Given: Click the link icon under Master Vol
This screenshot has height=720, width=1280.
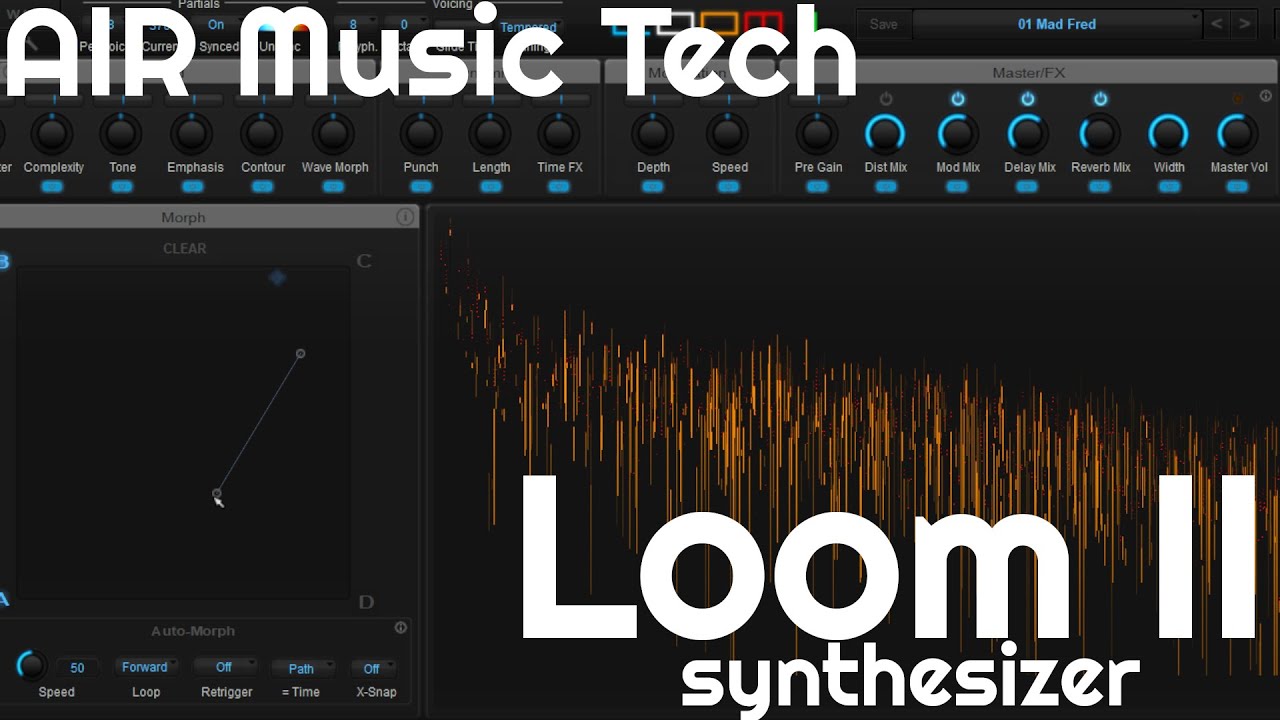Looking at the screenshot, I should [1238, 186].
